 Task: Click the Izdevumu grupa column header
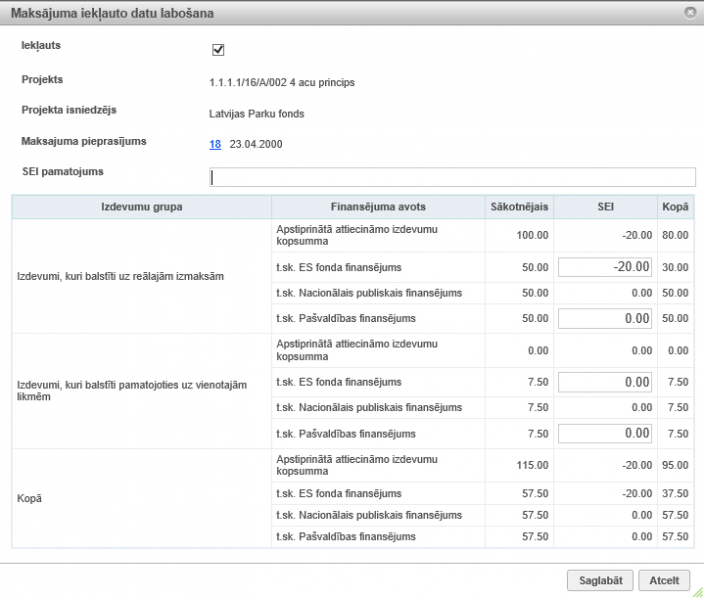point(142,207)
